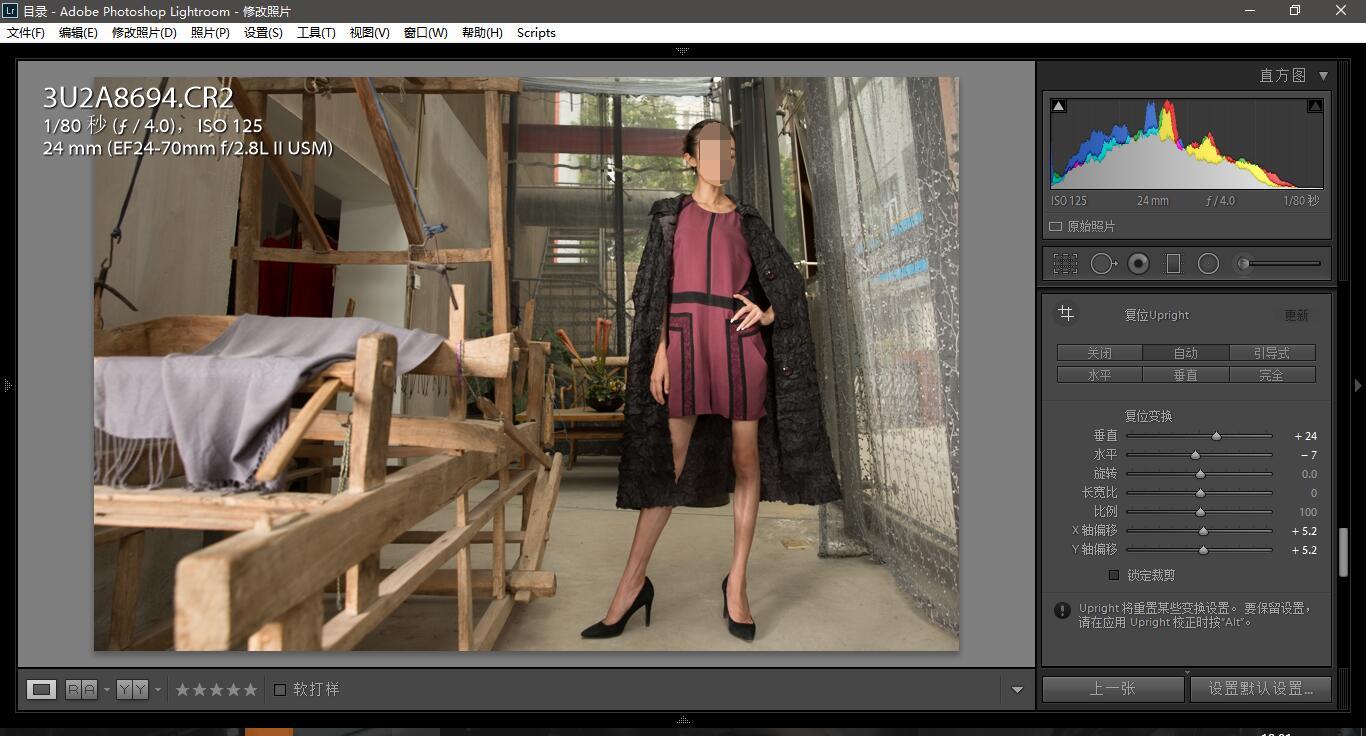
Task: Switch to loupe view mode icon
Action: [x=41, y=689]
